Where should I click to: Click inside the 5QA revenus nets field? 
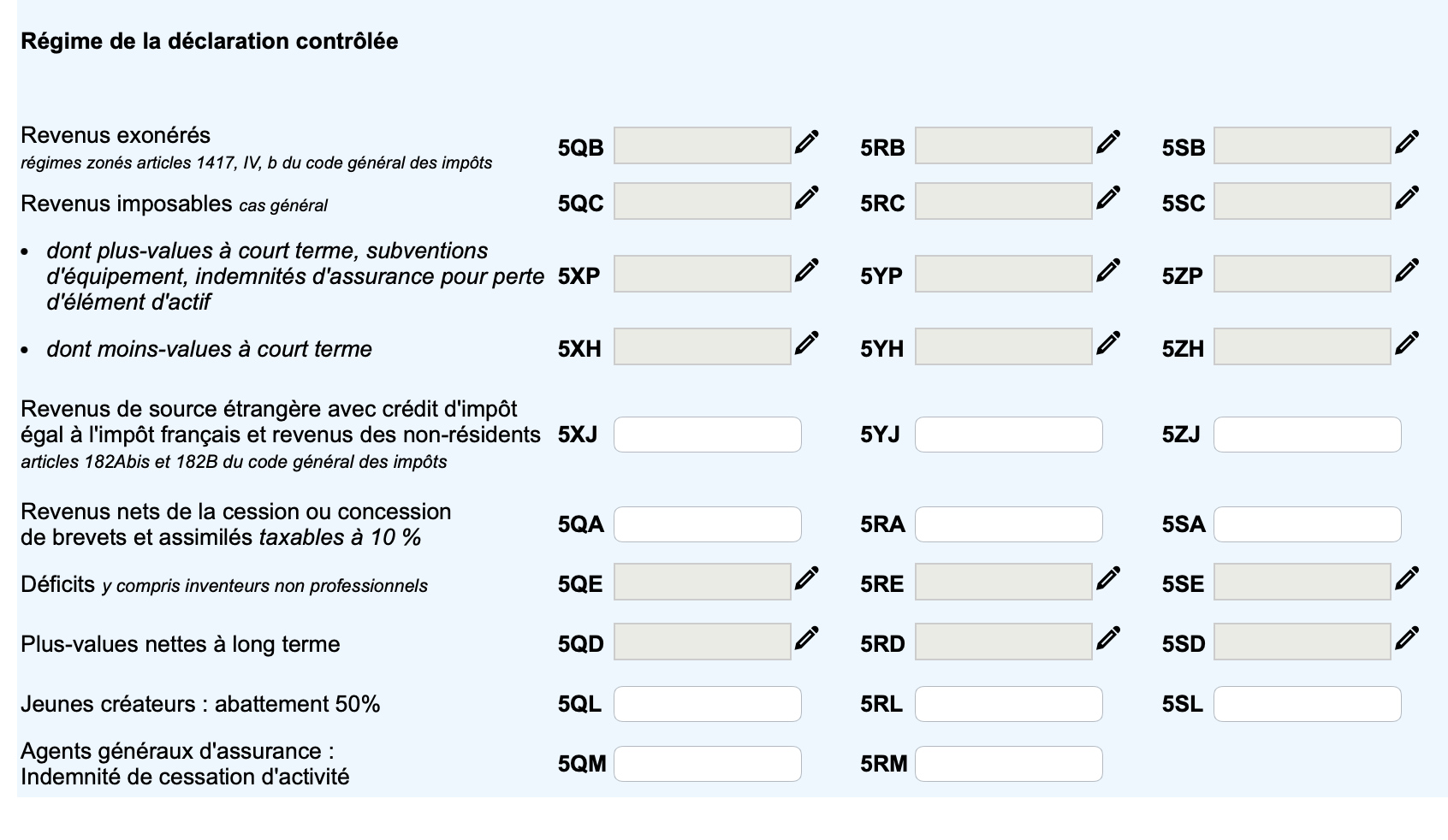pos(708,524)
